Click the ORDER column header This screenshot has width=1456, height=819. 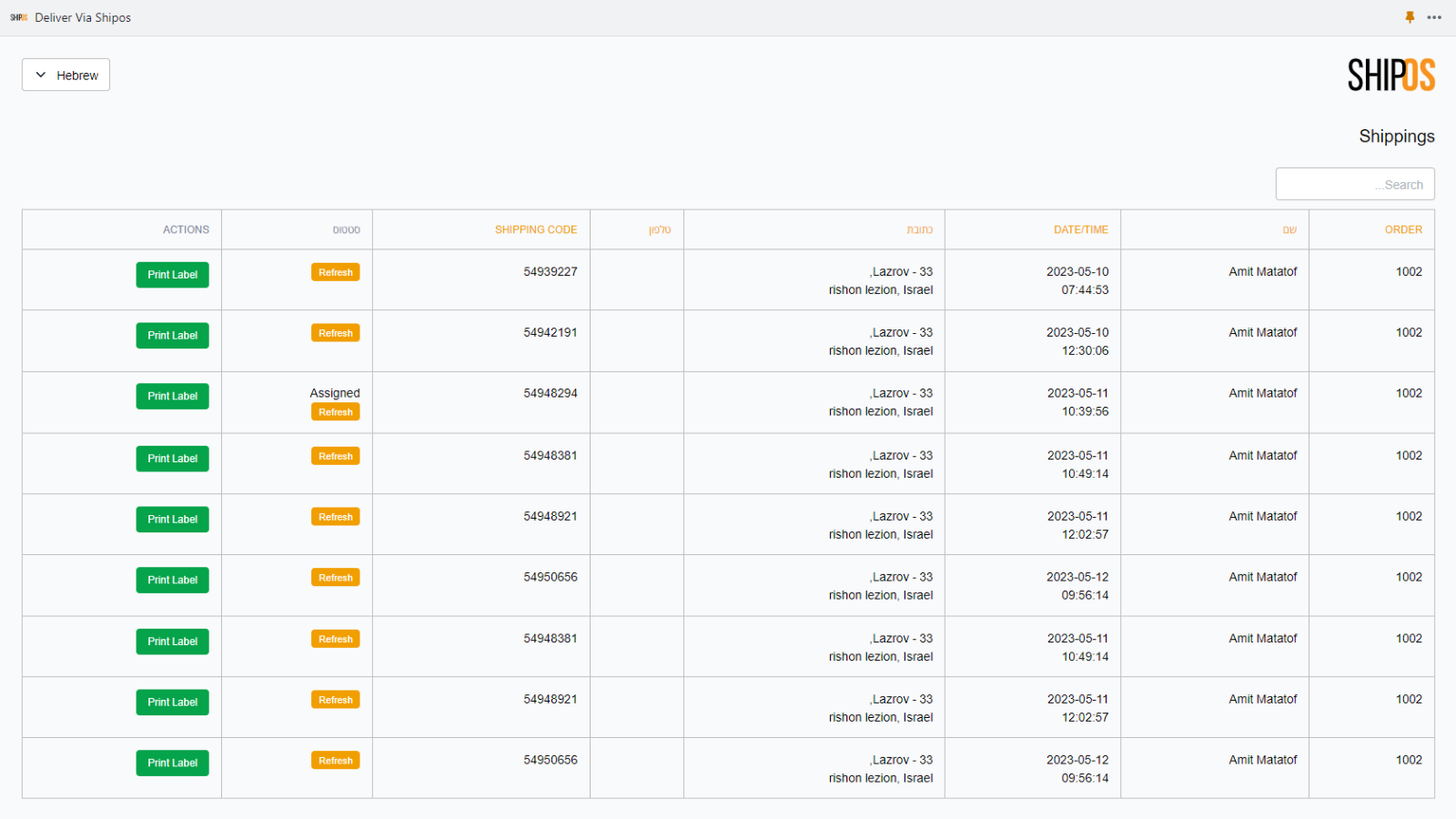tap(1404, 229)
